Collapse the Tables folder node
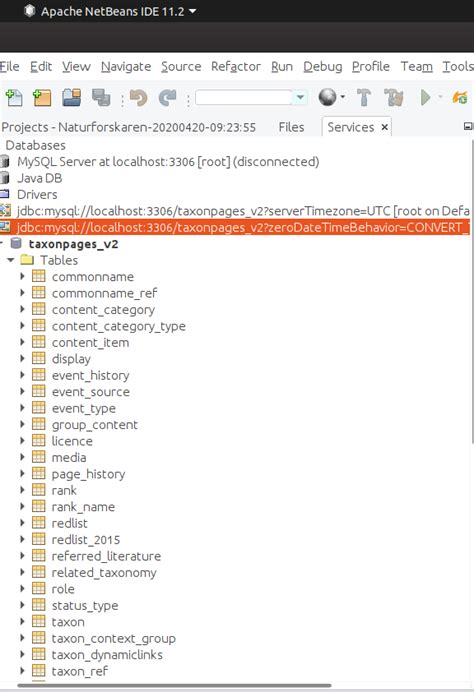 pos(11,260)
